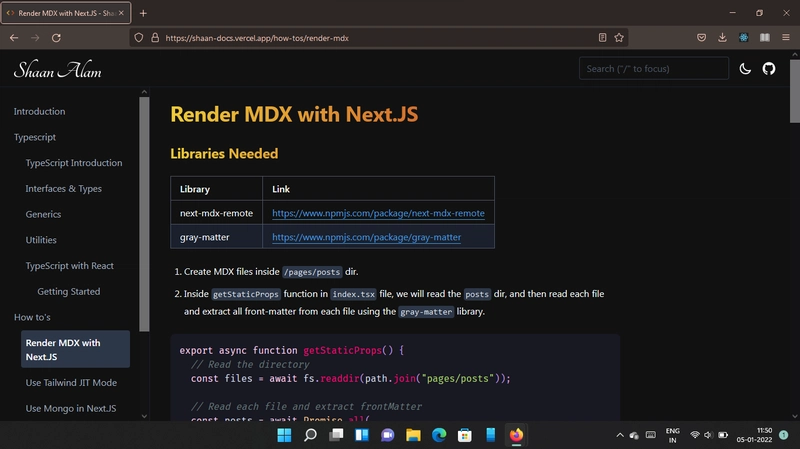
Task: Open Windows taskbar search
Action: [310, 435]
